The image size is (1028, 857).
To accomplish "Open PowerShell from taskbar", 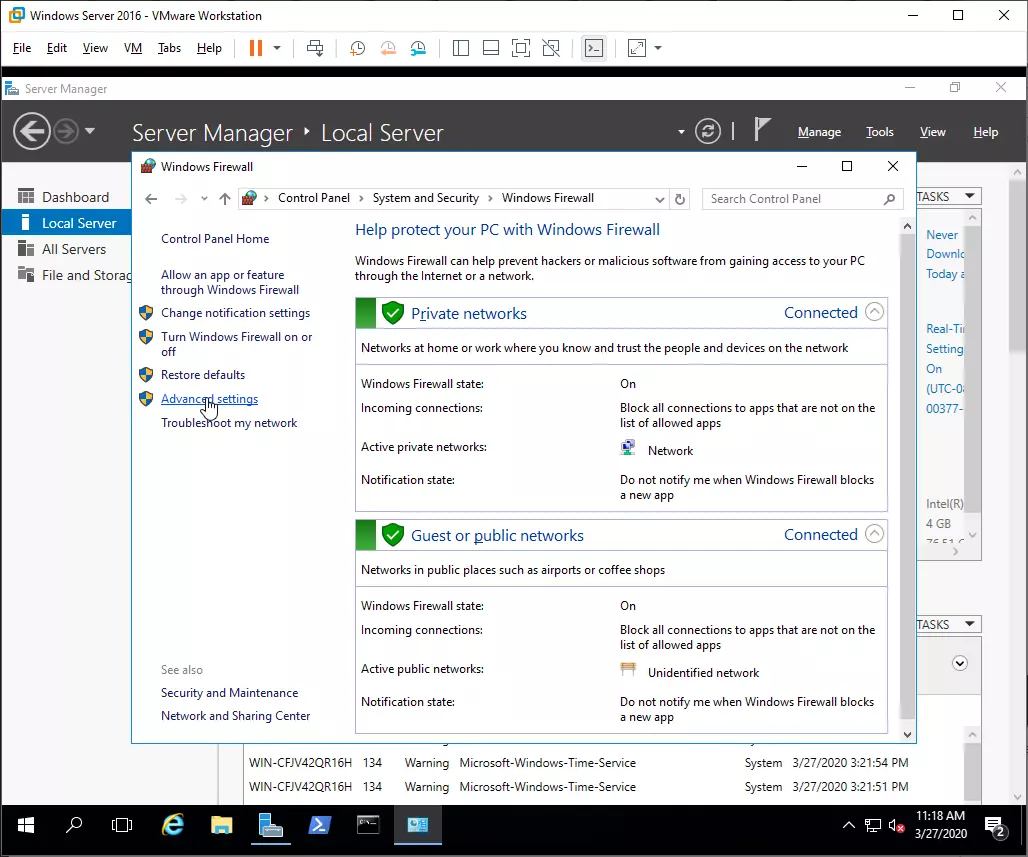I will coord(319,825).
